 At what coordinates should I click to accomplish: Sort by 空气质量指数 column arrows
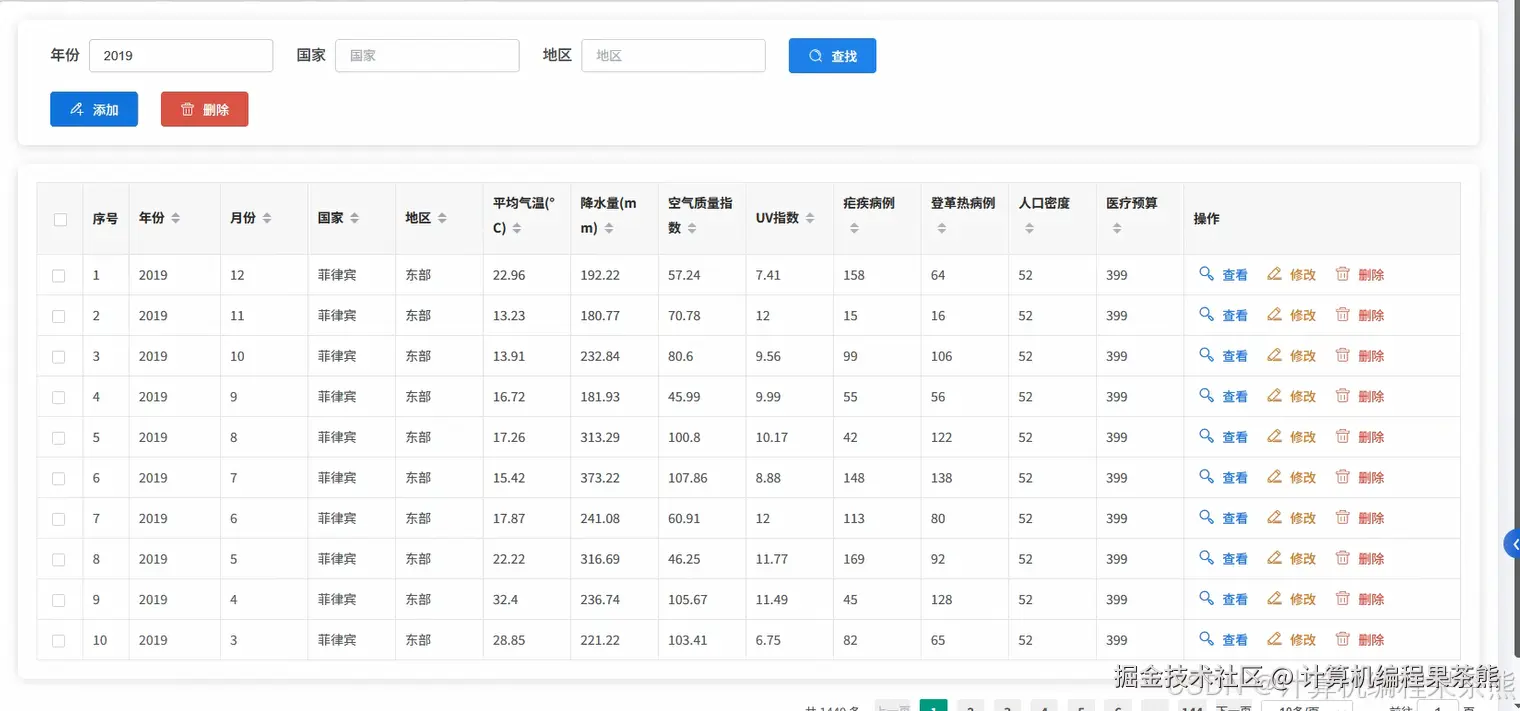(x=692, y=228)
